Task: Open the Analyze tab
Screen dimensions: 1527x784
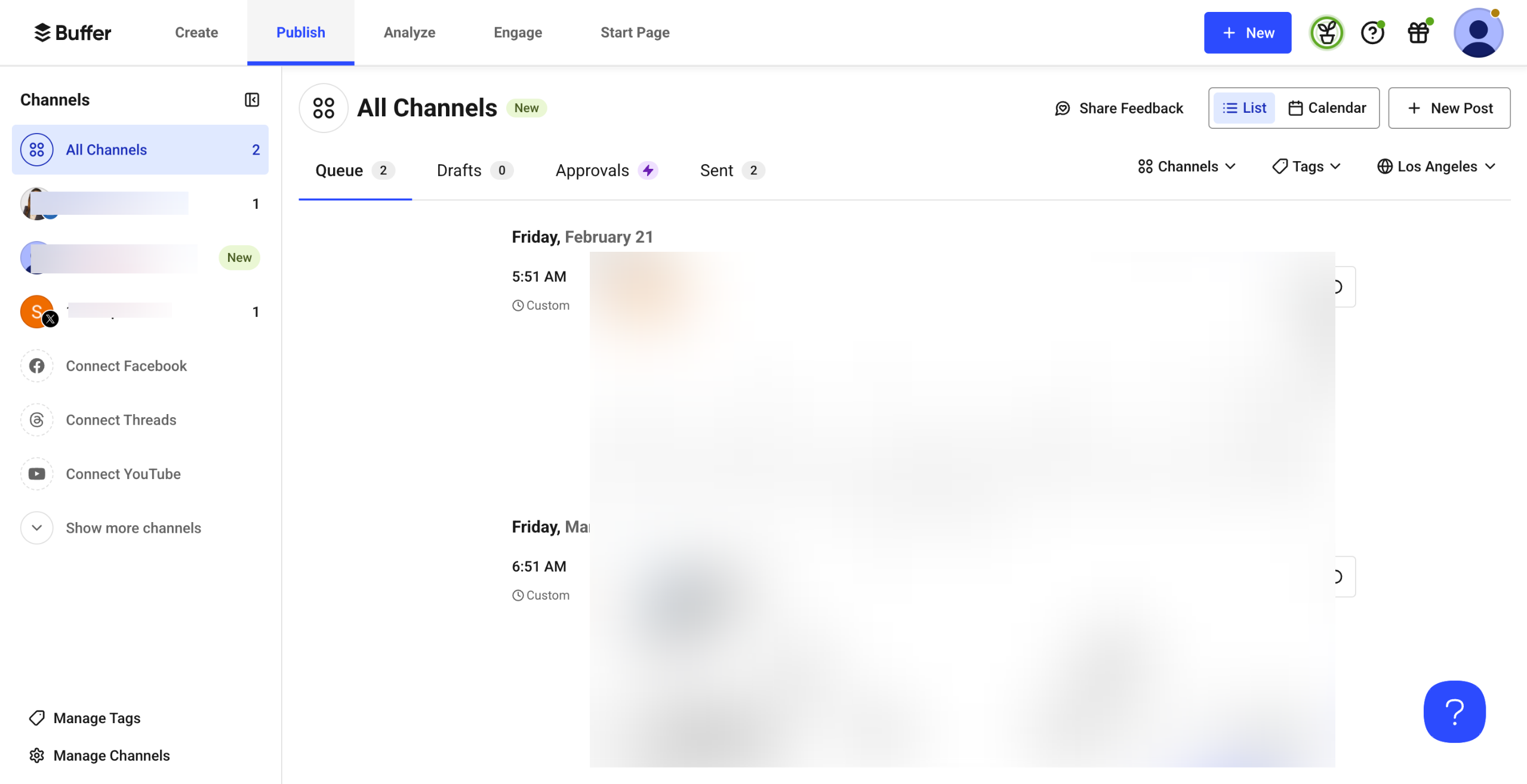Action: 409,33
